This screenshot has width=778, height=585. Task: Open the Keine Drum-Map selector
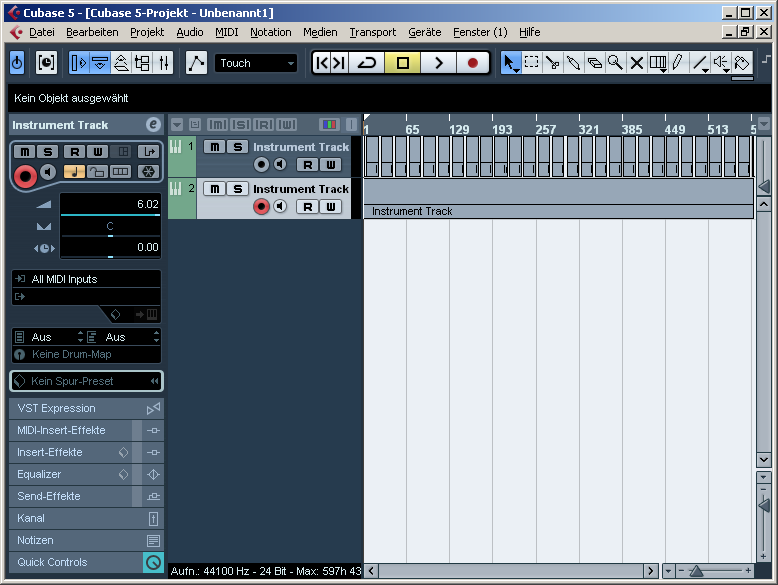tap(86, 354)
